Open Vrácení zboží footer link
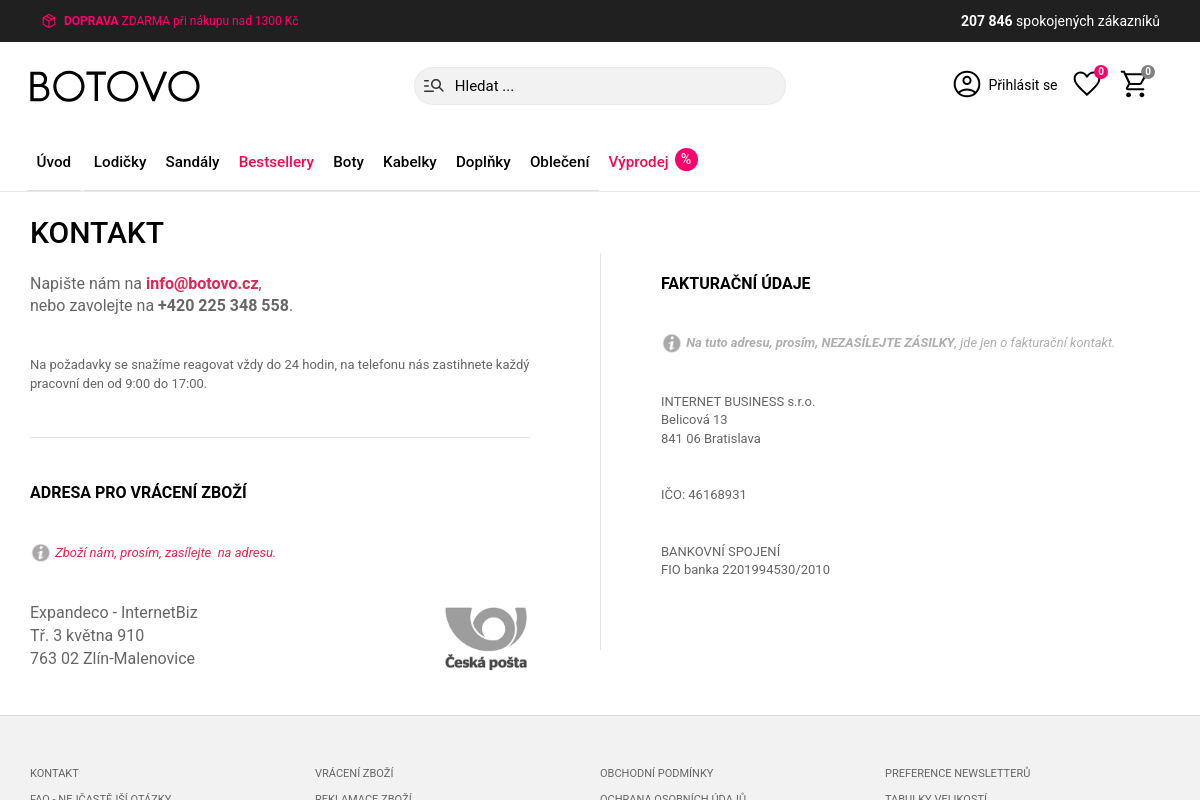Image resolution: width=1200 pixels, height=800 pixels. [354, 773]
